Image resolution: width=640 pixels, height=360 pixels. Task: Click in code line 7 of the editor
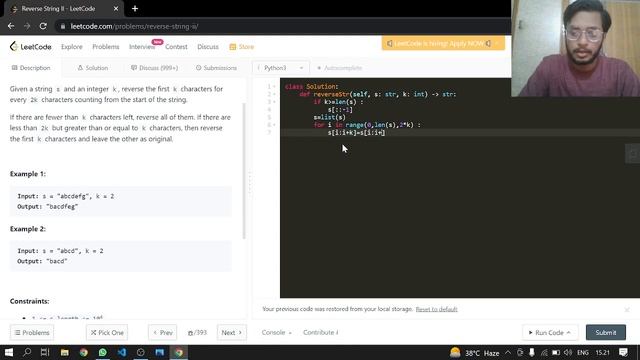[x=460, y=133]
